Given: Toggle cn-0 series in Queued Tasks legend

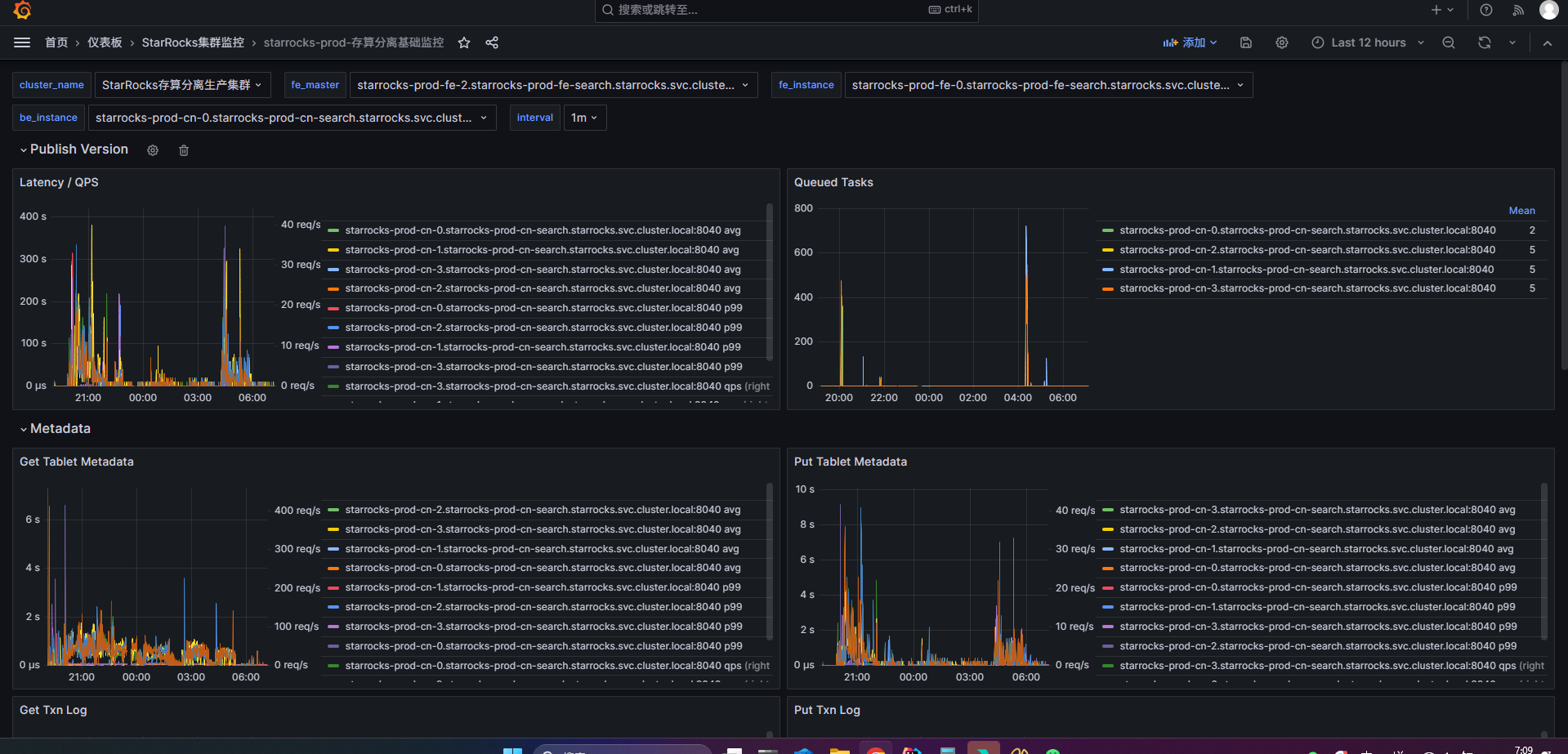Looking at the screenshot, I should (1307, 230).
